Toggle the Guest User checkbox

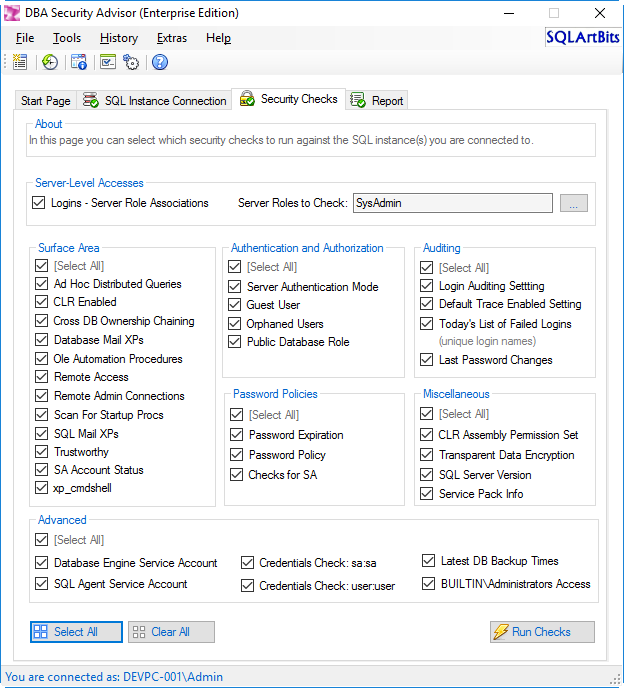[x=236, y=305]
